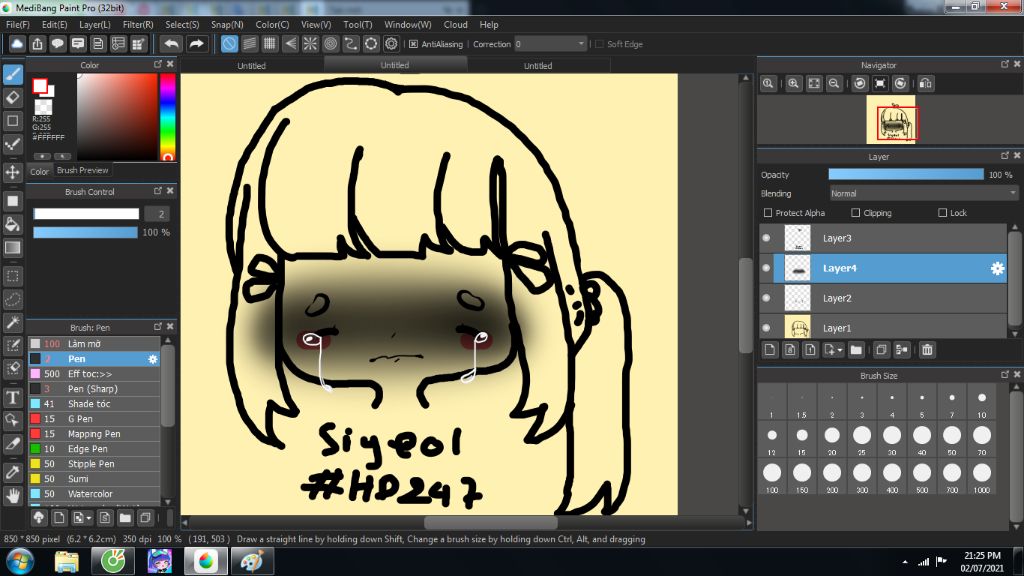1024x576 pixels.
Task: Select the Hand tool
Action: click(x=12, y=496)
